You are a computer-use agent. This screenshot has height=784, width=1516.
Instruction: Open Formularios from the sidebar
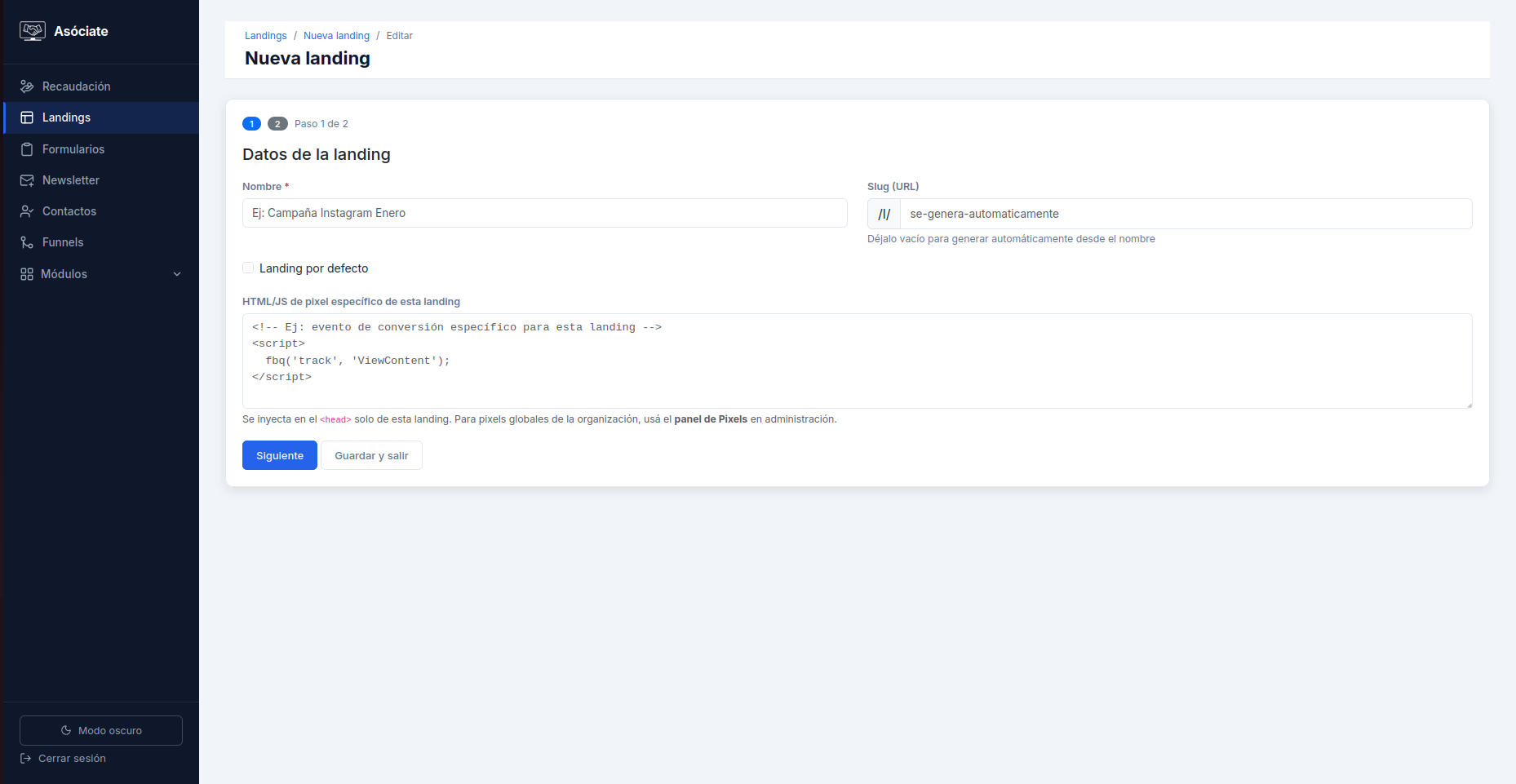(101, 149)
